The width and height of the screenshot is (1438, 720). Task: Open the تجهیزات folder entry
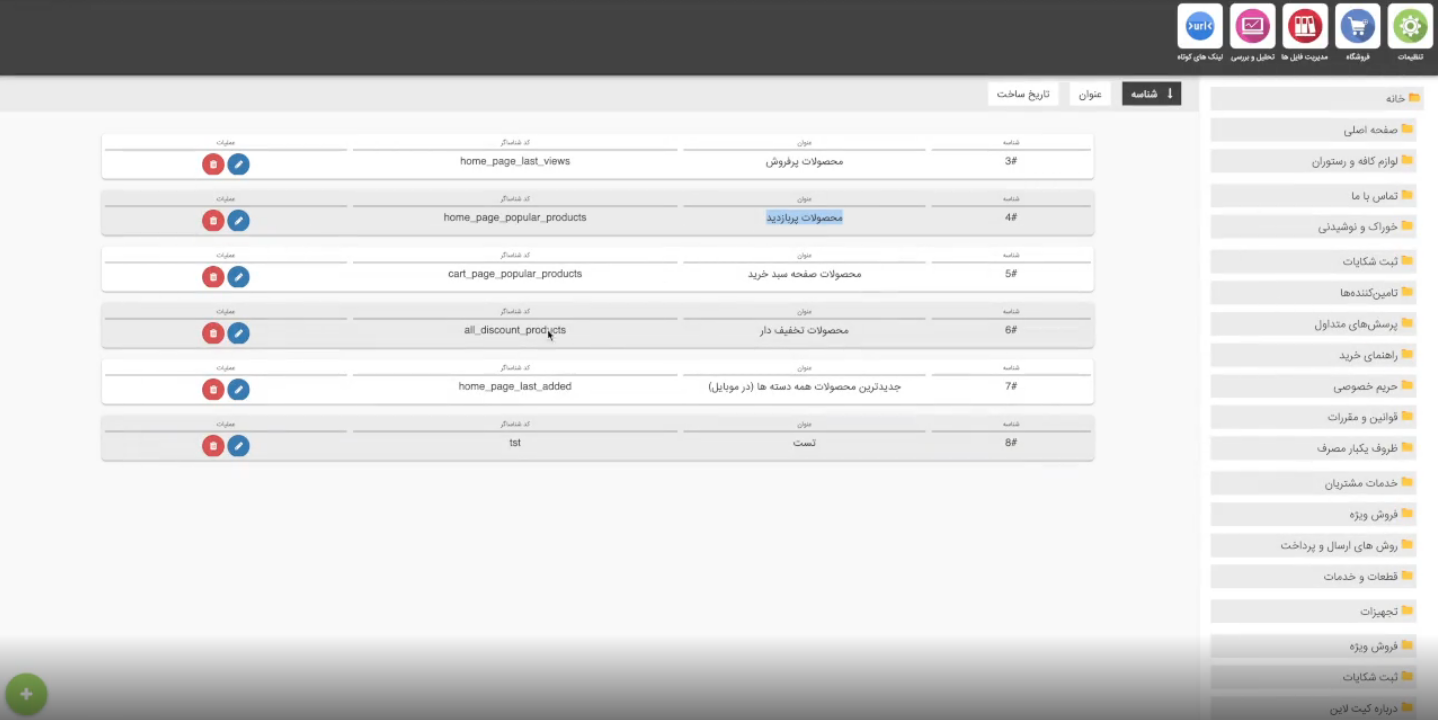tap(1312, 610)
